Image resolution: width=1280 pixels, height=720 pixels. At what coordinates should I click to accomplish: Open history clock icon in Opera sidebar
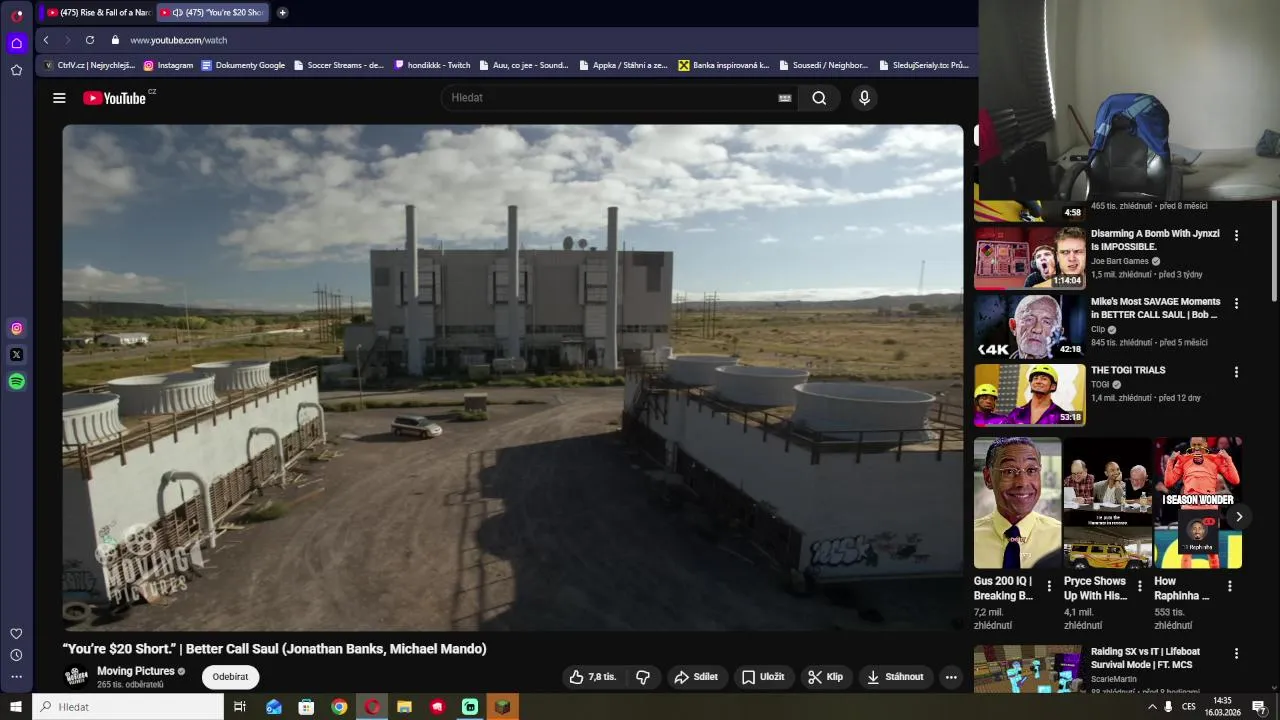pos(16,655)
